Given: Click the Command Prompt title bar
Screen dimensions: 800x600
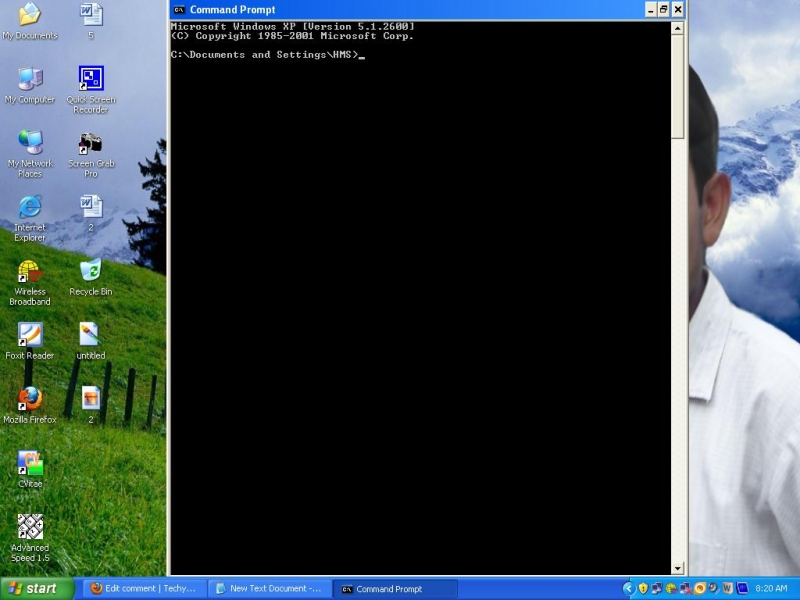Looking at the screenshot, I should 400,10.
